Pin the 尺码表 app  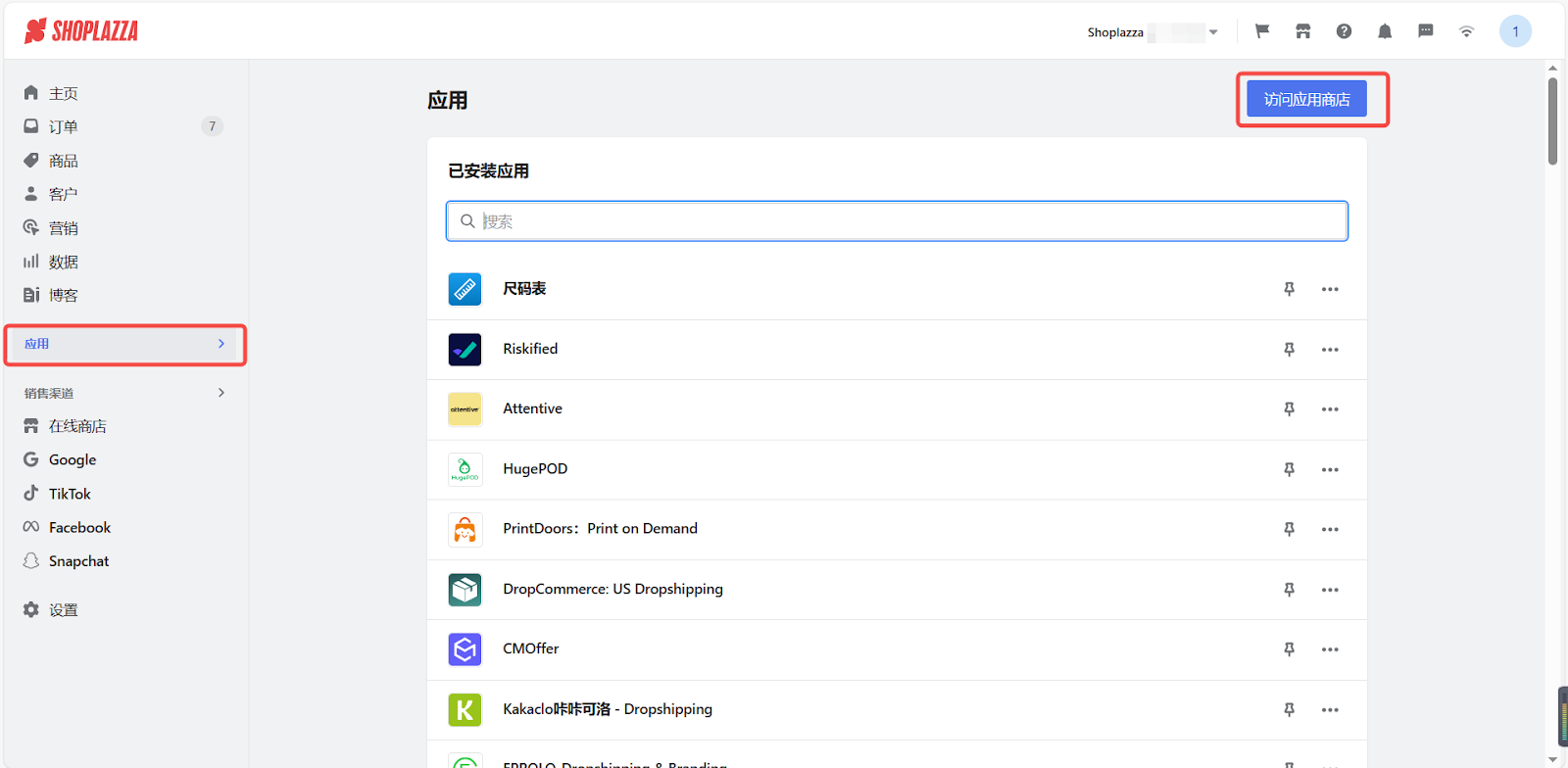(x=1290, y=289)
